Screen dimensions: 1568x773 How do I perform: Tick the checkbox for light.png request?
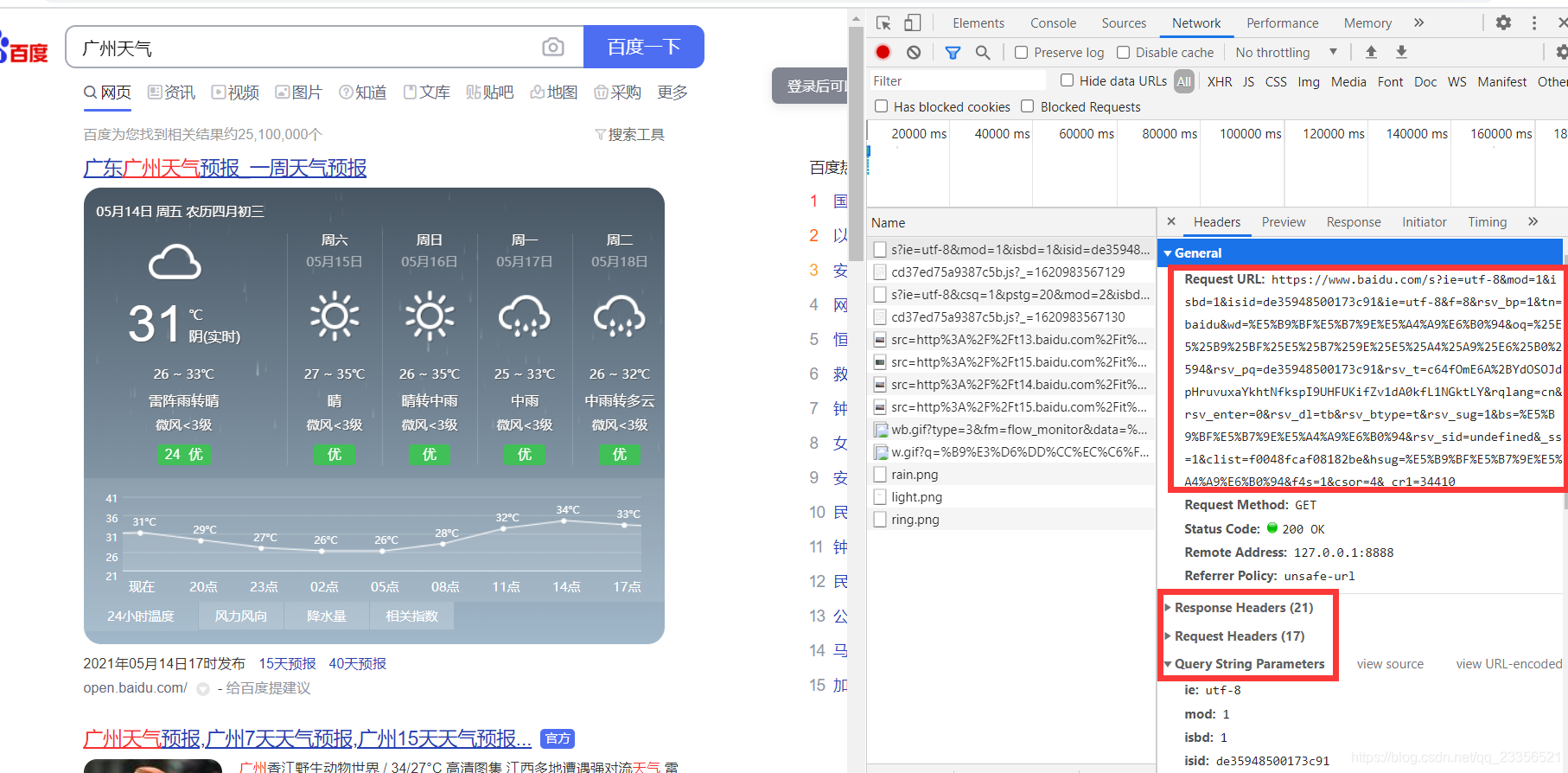pos(880,497)
